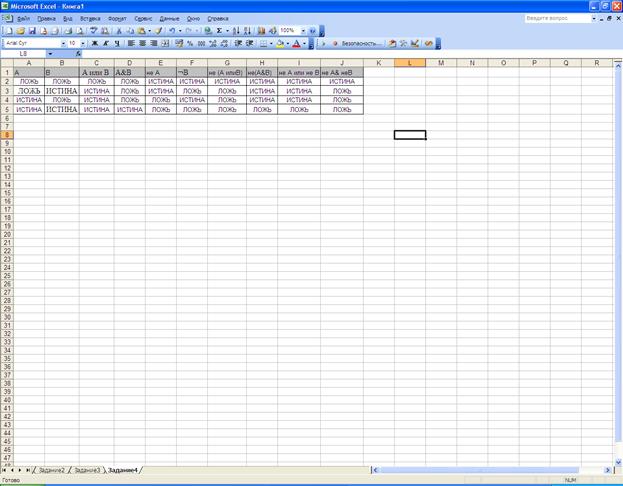Increase the cell indent

(x=250, y=43)
